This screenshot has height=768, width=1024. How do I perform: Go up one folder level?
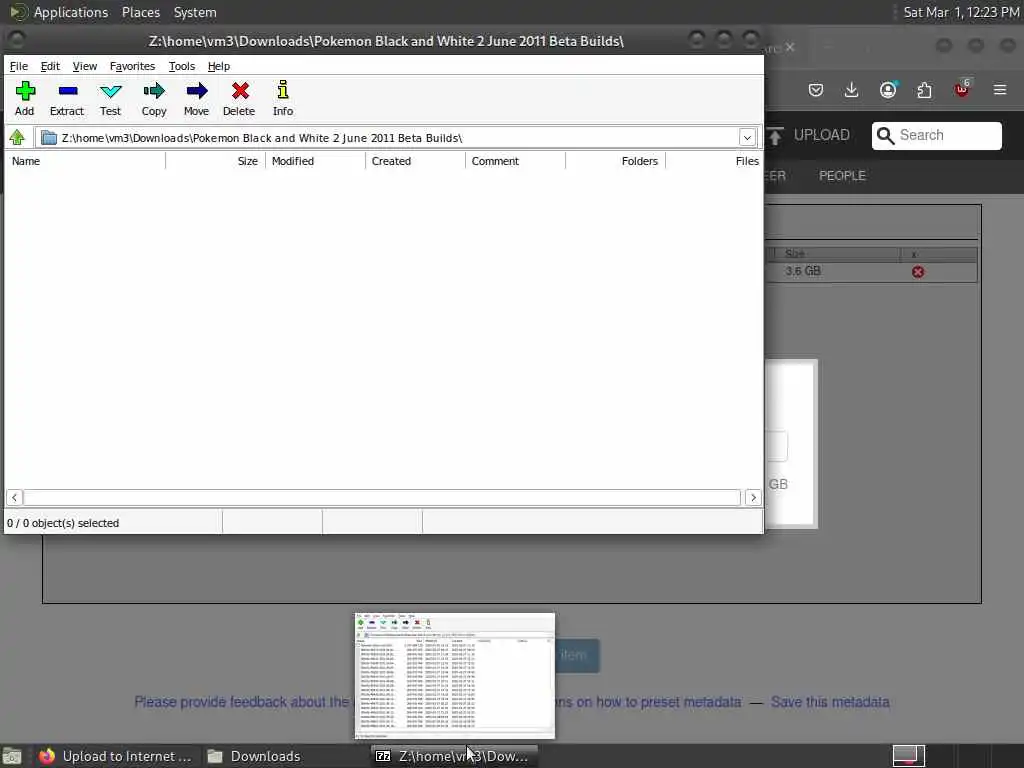pos(17,137)
